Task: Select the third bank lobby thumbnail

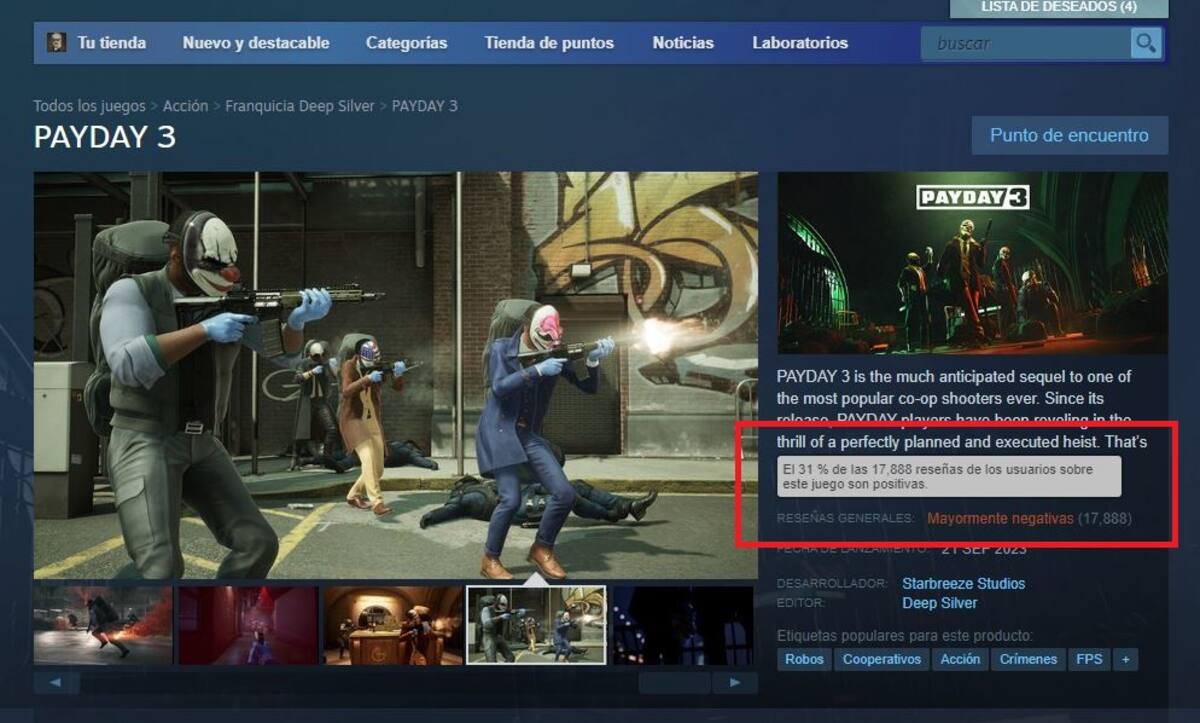Action: [393, 625]
